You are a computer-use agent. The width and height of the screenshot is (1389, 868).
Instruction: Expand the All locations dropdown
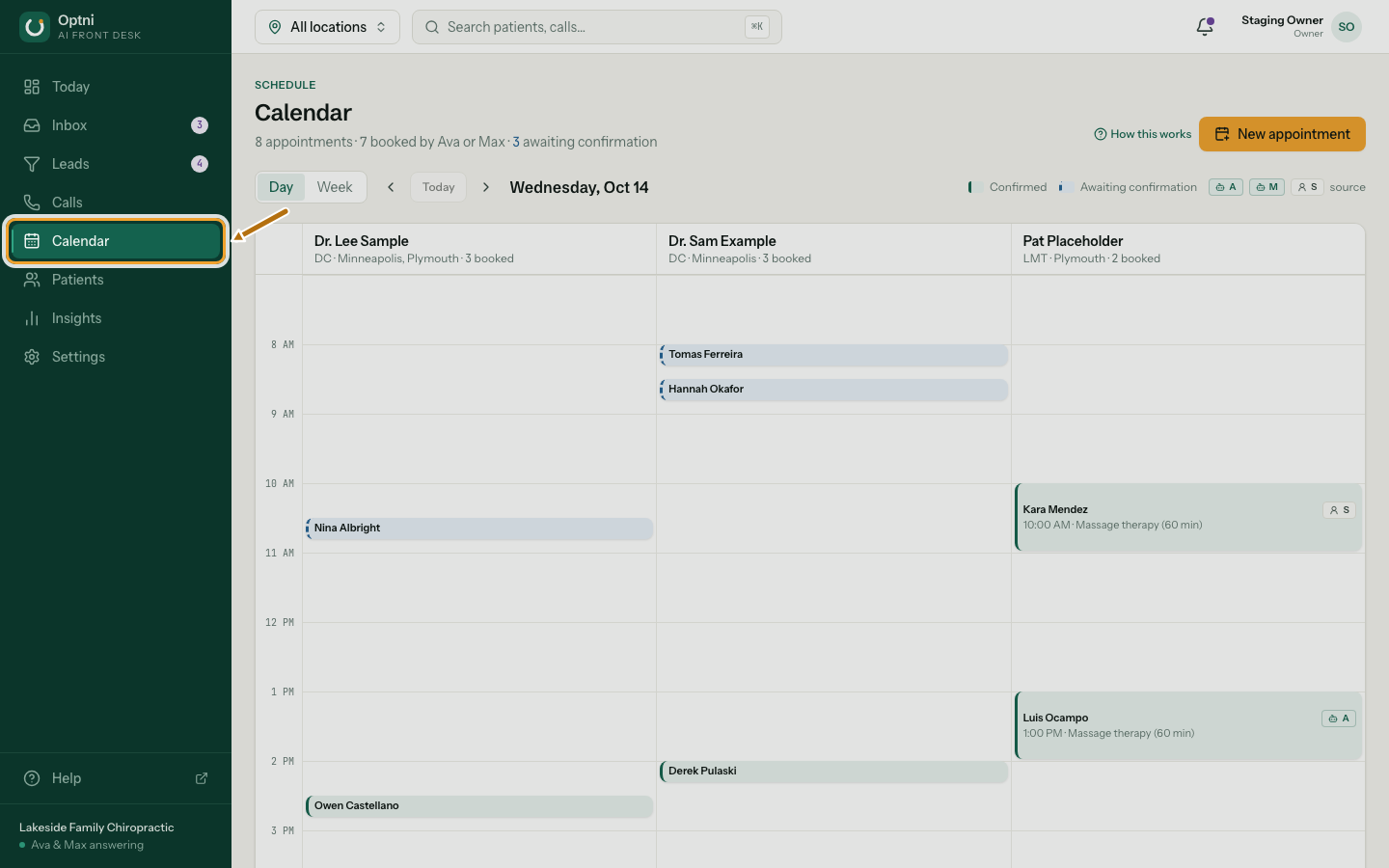pos(327,27)
